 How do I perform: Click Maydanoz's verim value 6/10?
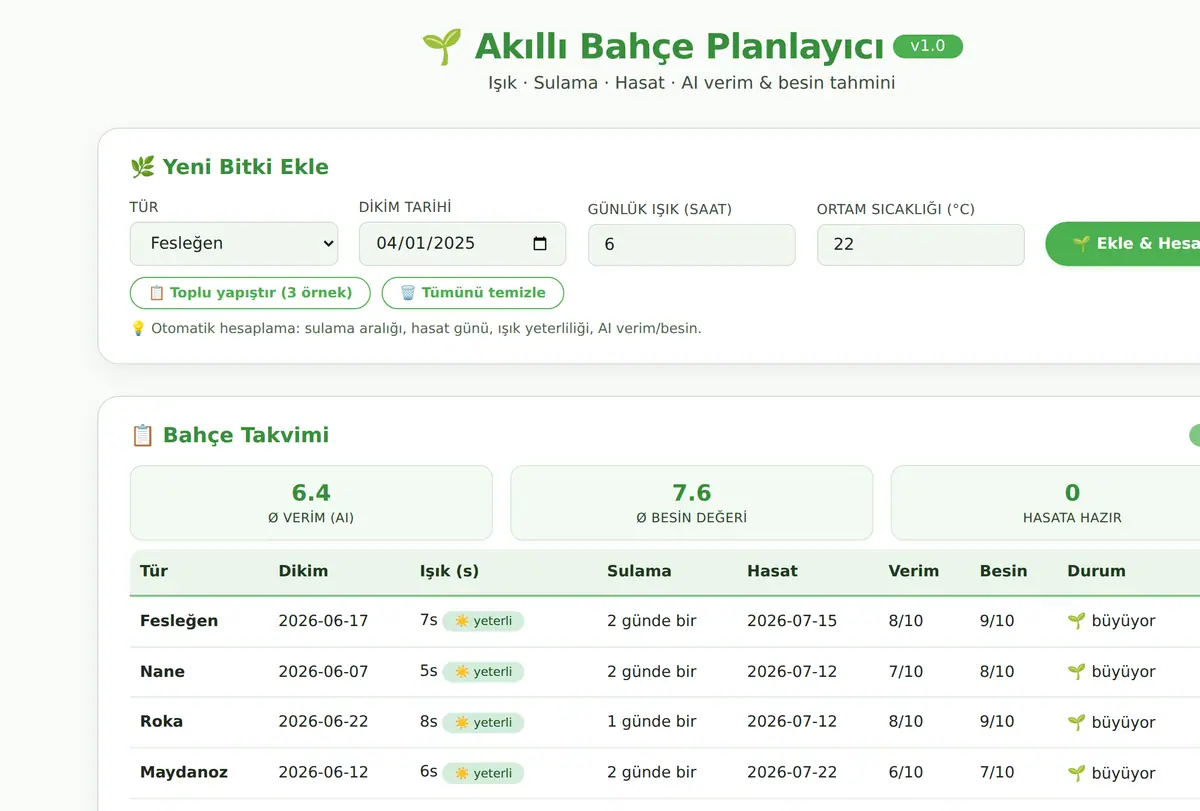click(x=906, y=773)
